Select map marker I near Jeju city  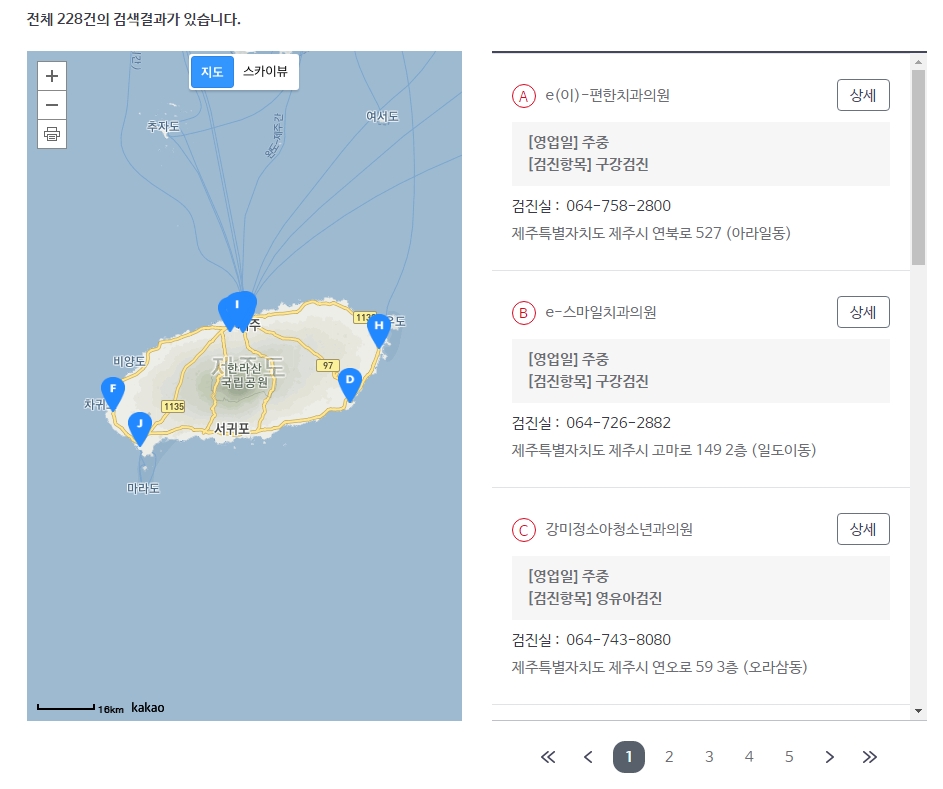(x=237, y=308)
